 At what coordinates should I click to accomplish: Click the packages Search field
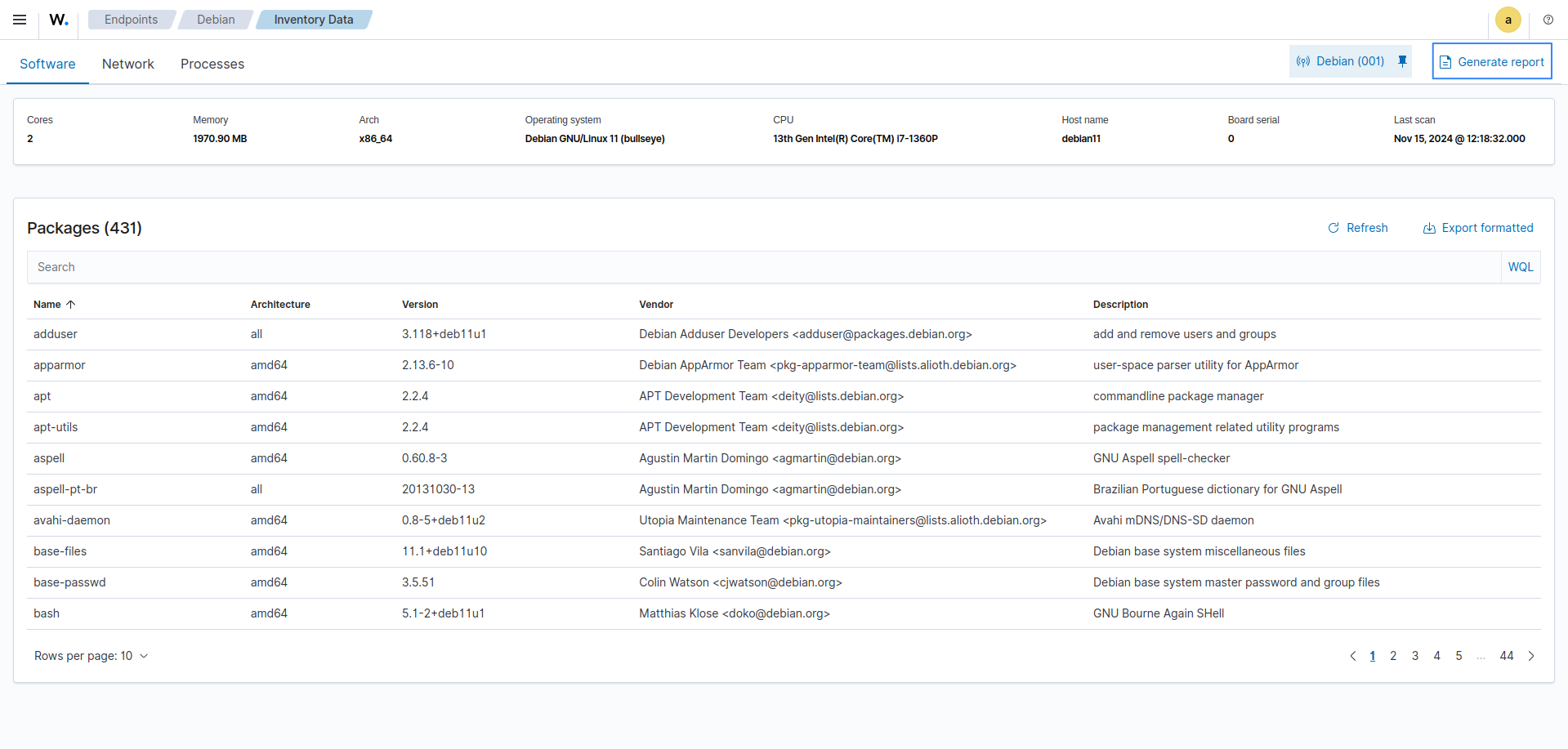click(765, 267)
